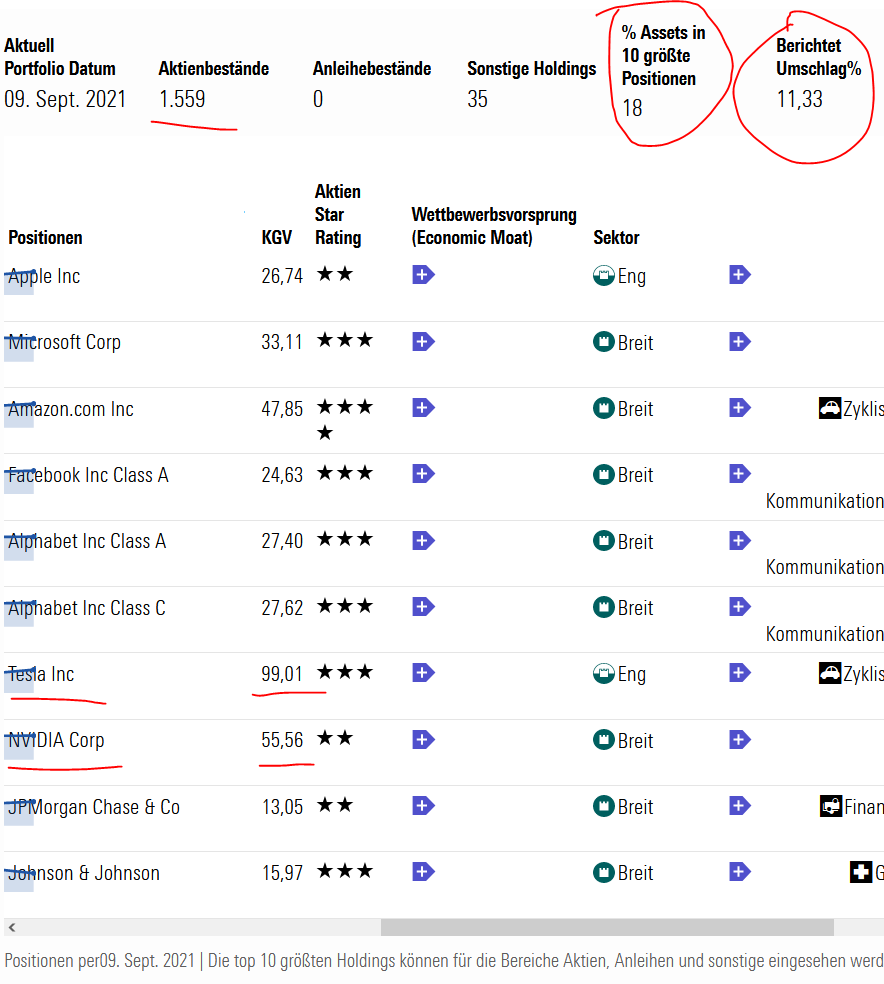Click the wide moat icon in NVIDIA's row

(x=603, y=740)
